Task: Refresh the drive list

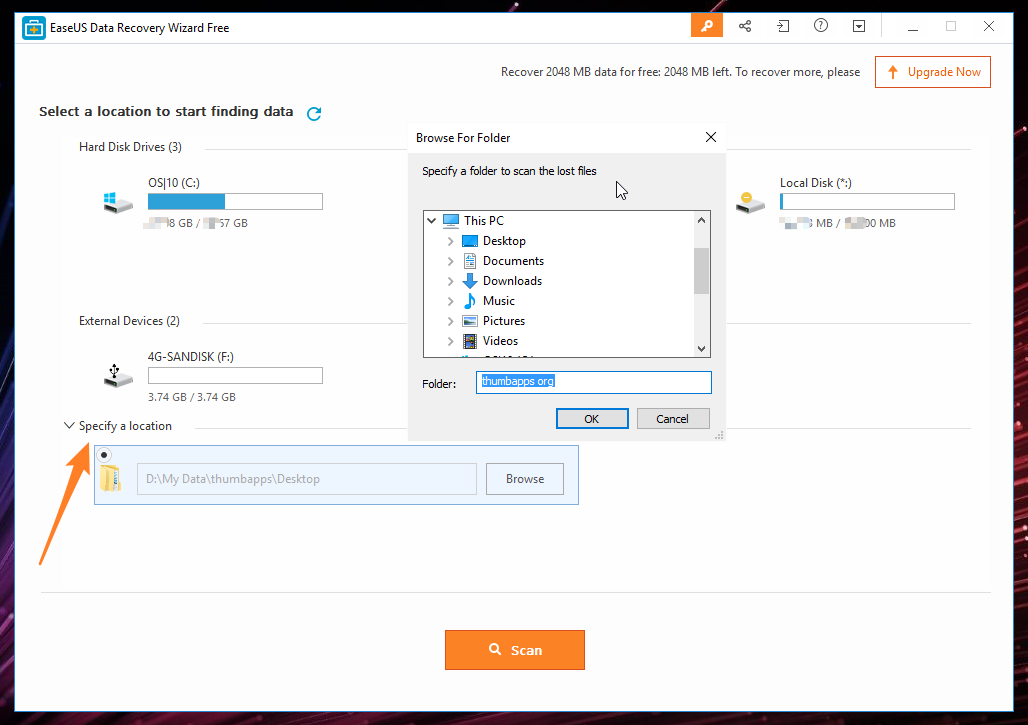Action: tap(314, 113)
